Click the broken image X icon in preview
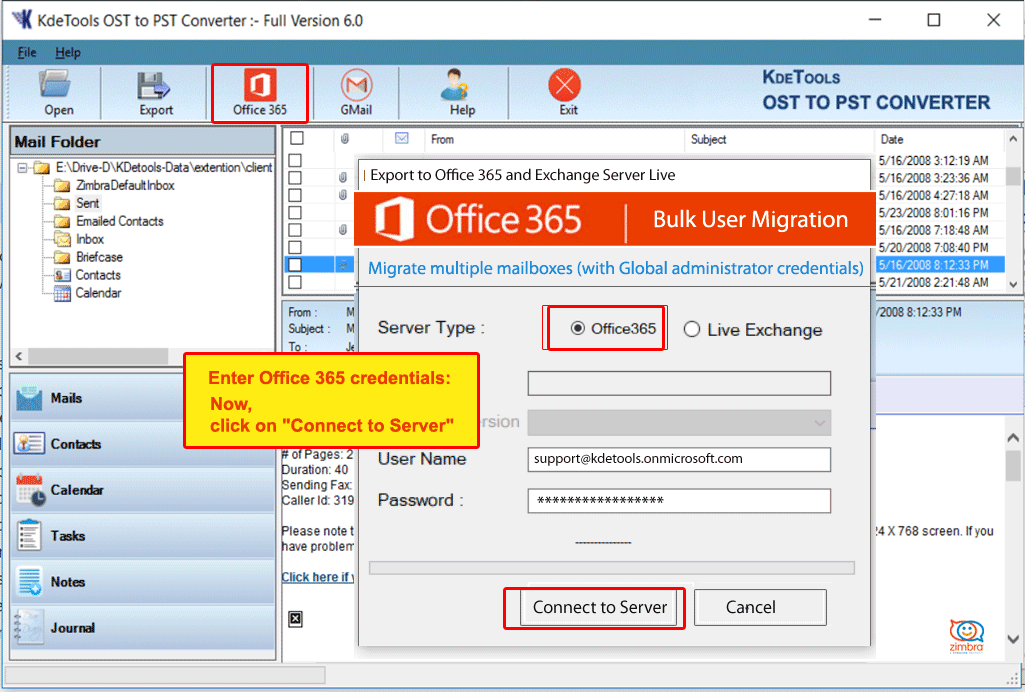 pyautogui.click(x=295, y=619)
